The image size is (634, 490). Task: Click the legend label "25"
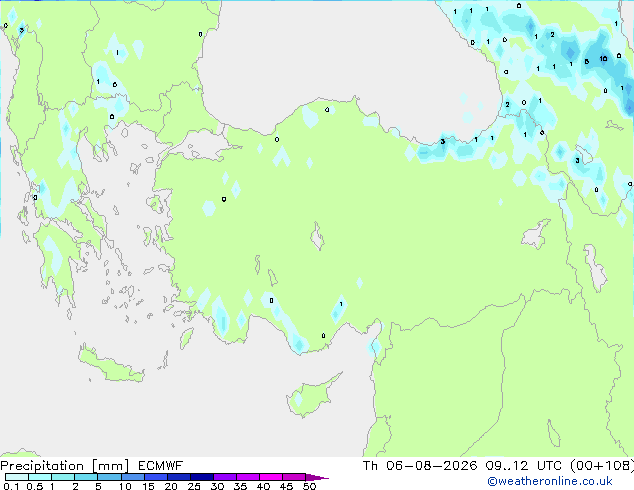click(x=194, y=486)
